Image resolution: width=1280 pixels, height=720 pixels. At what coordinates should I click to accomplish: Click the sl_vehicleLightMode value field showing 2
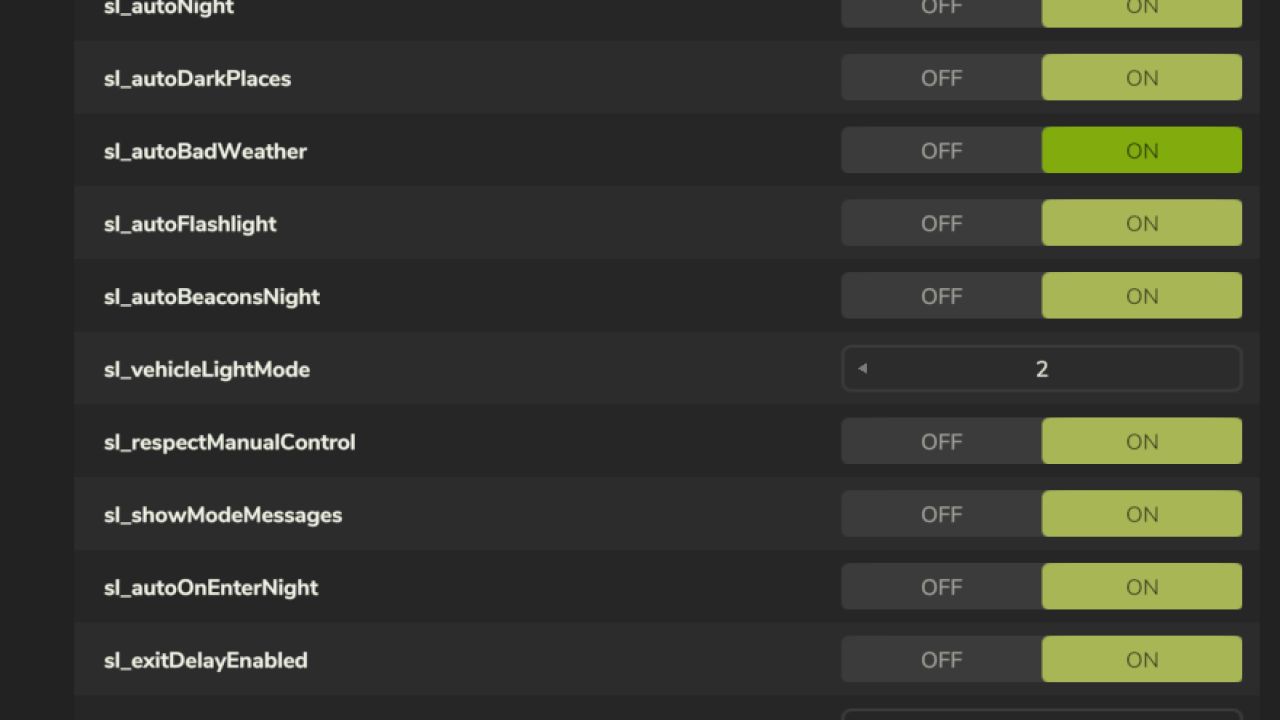pyautogui.click(x=1042, y=369)
